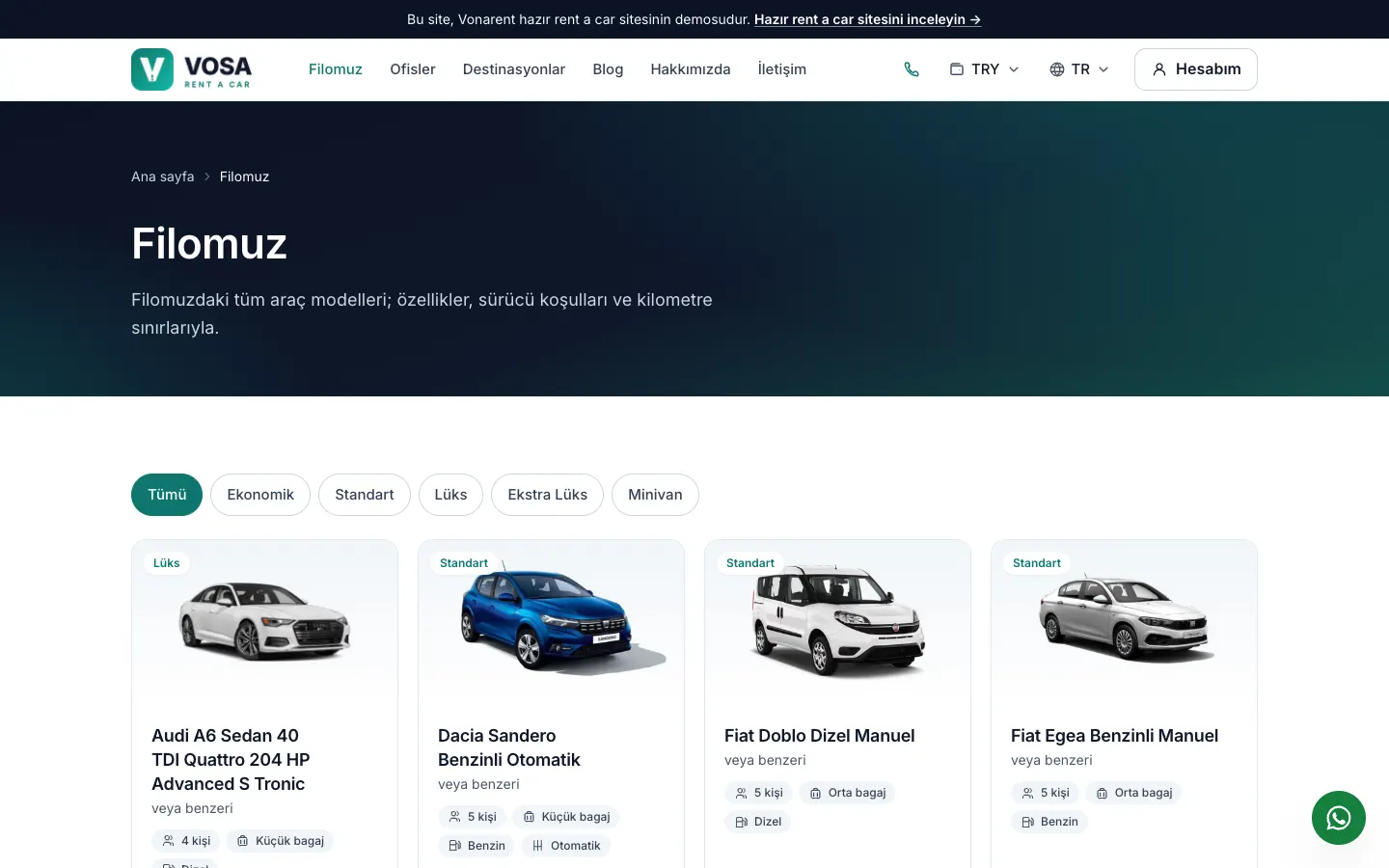The width and height of the screenshot is (1389, 868).
Task: Click the Standart badge on Fiat Doblo card
Action: 750,563
